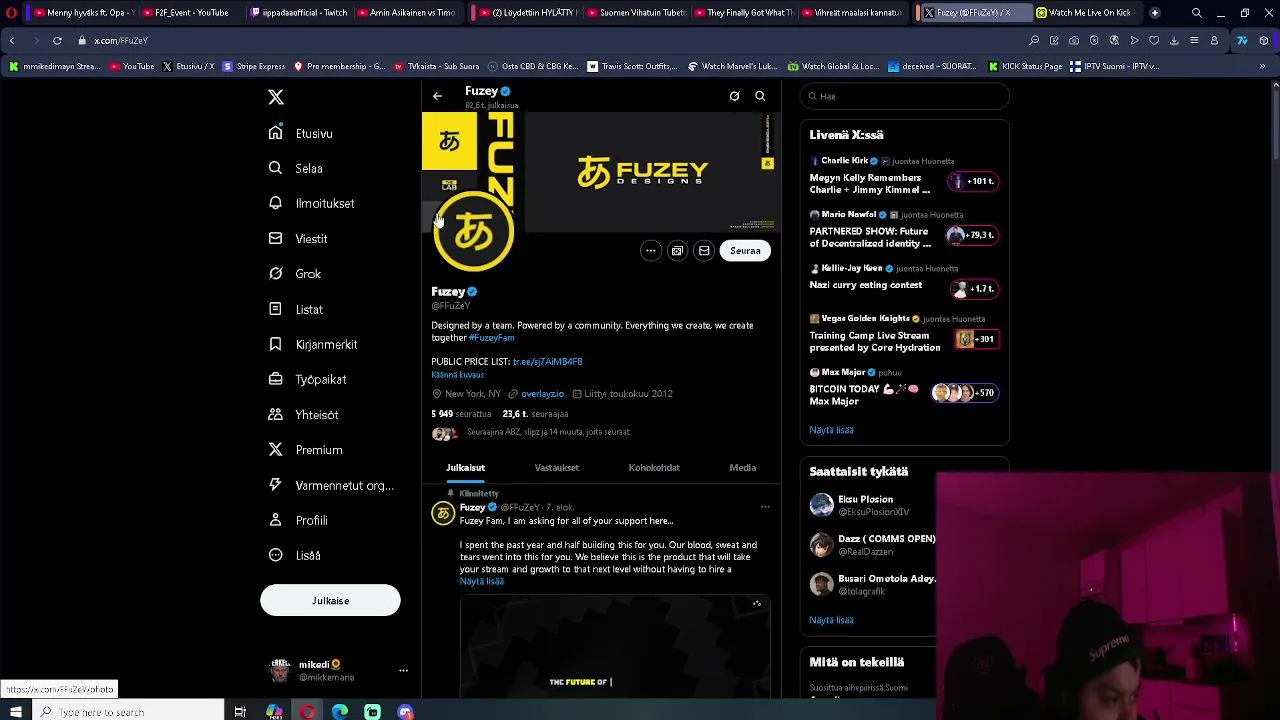Switch to the Vastaukset tab

point(557,468)
